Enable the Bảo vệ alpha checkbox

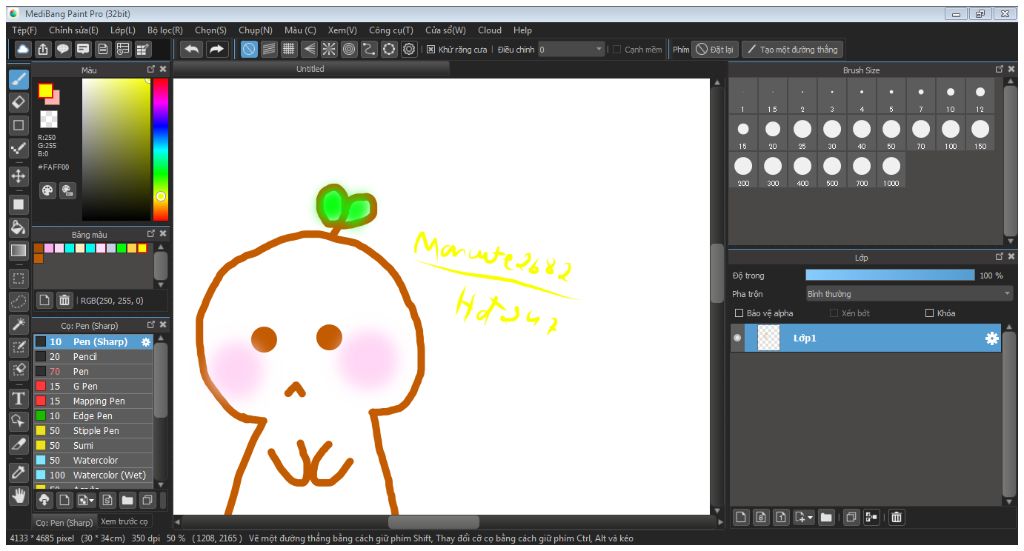pos(739,313)
